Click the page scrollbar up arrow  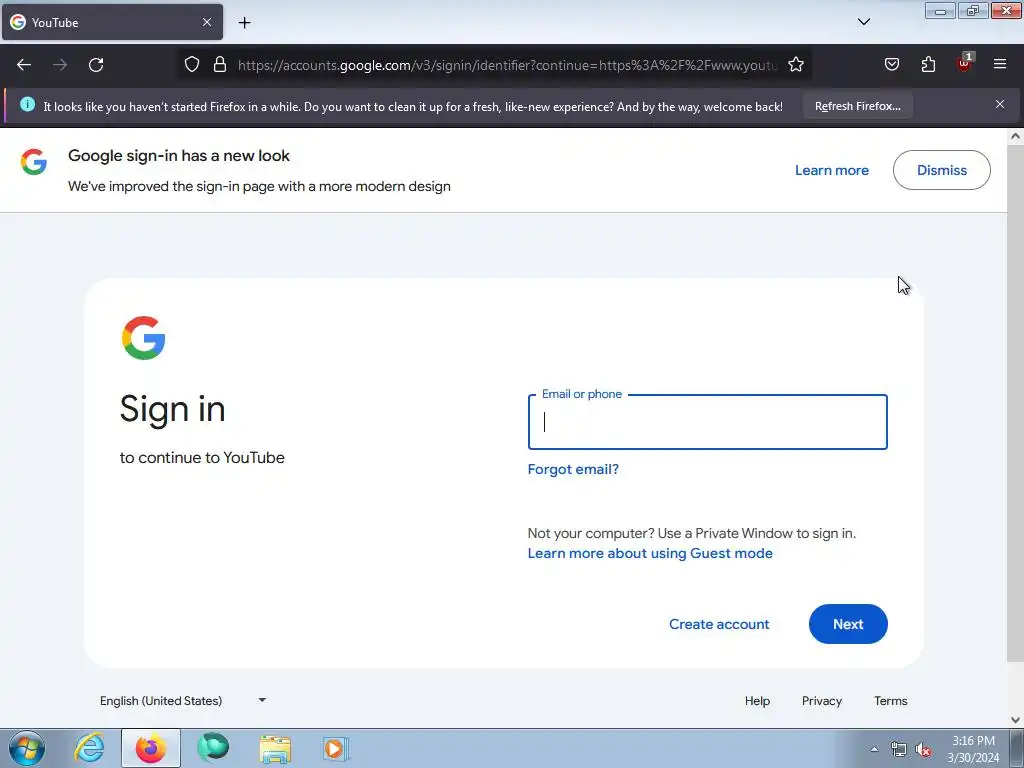[x=1015, y=136]
